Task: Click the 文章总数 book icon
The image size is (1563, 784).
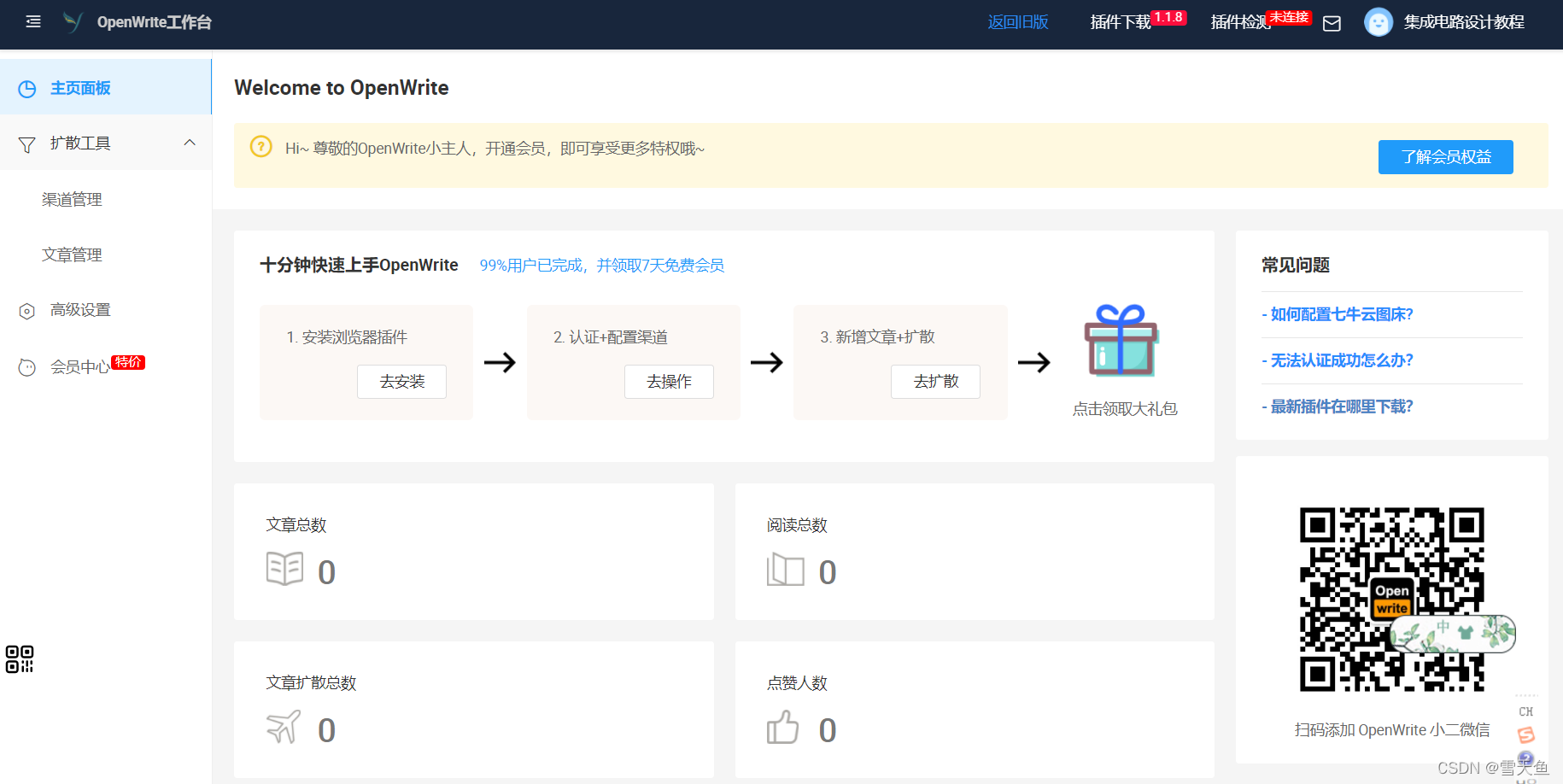Action: 284,568
